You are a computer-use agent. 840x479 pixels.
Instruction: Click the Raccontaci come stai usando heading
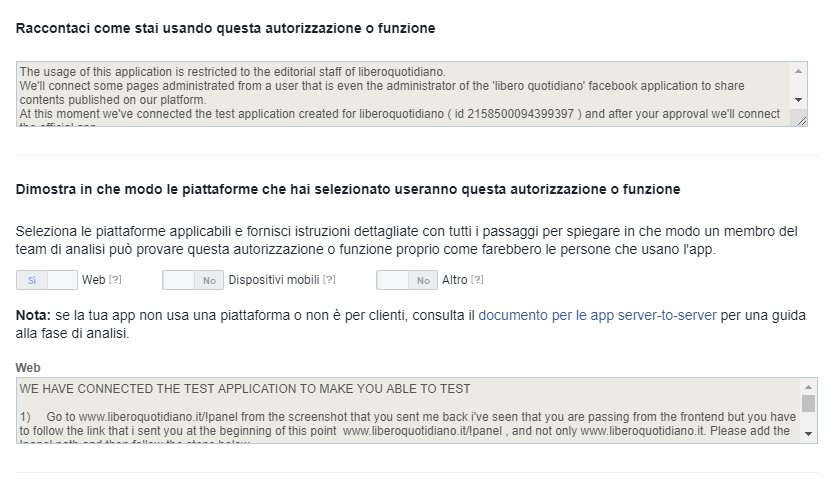225,28
